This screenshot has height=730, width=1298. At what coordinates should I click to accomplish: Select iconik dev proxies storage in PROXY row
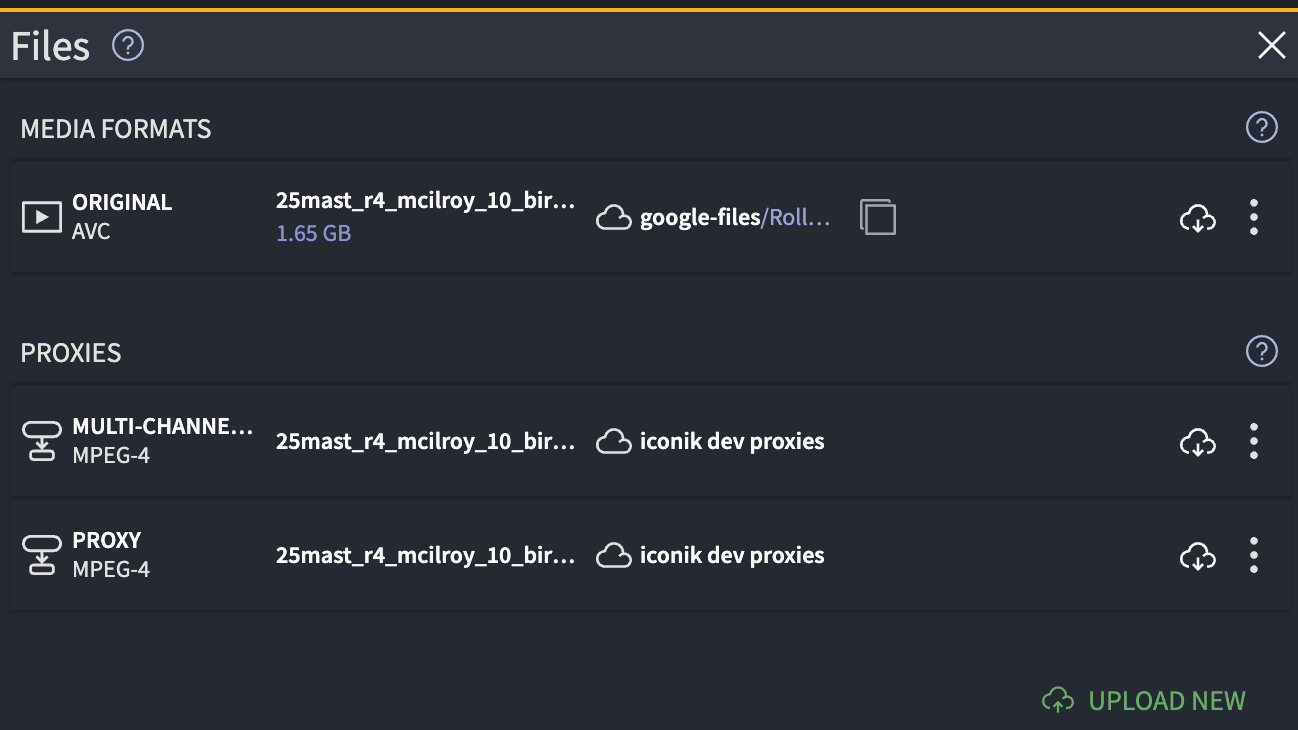pos(731,555)
